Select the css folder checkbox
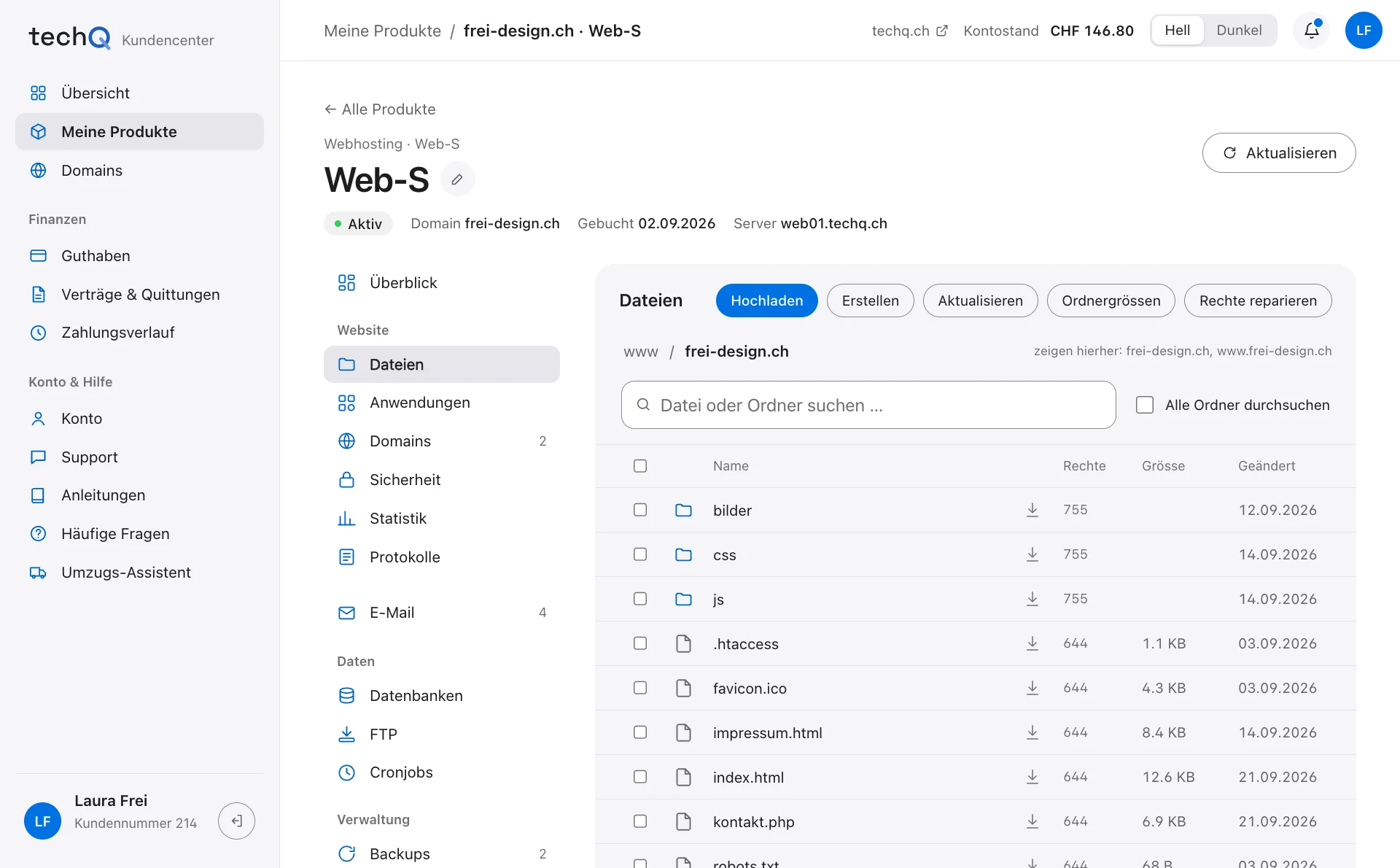The image size is (1400, 868). click(x=640, y=554)
